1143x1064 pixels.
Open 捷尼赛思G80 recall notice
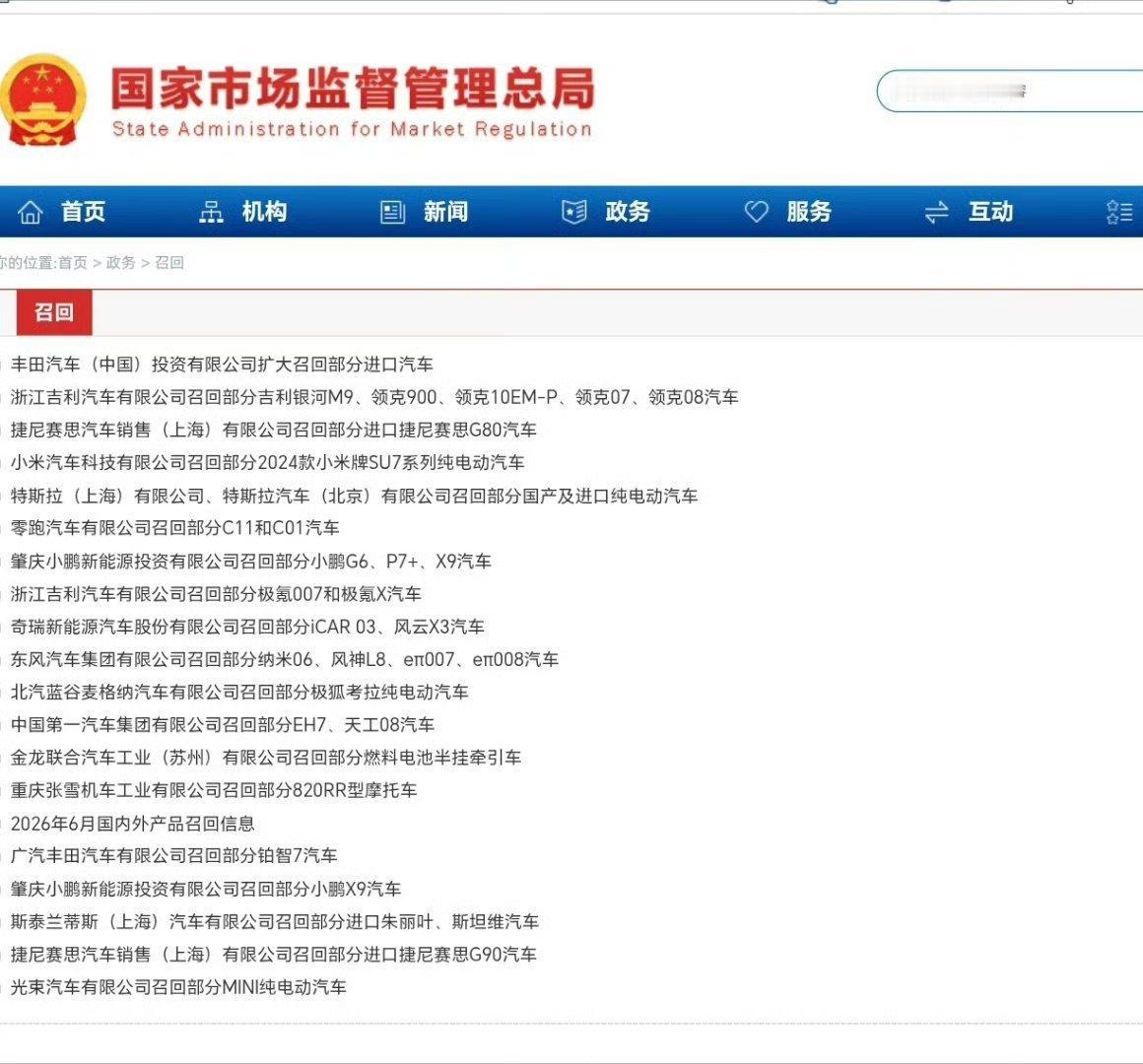pos(273,430)
